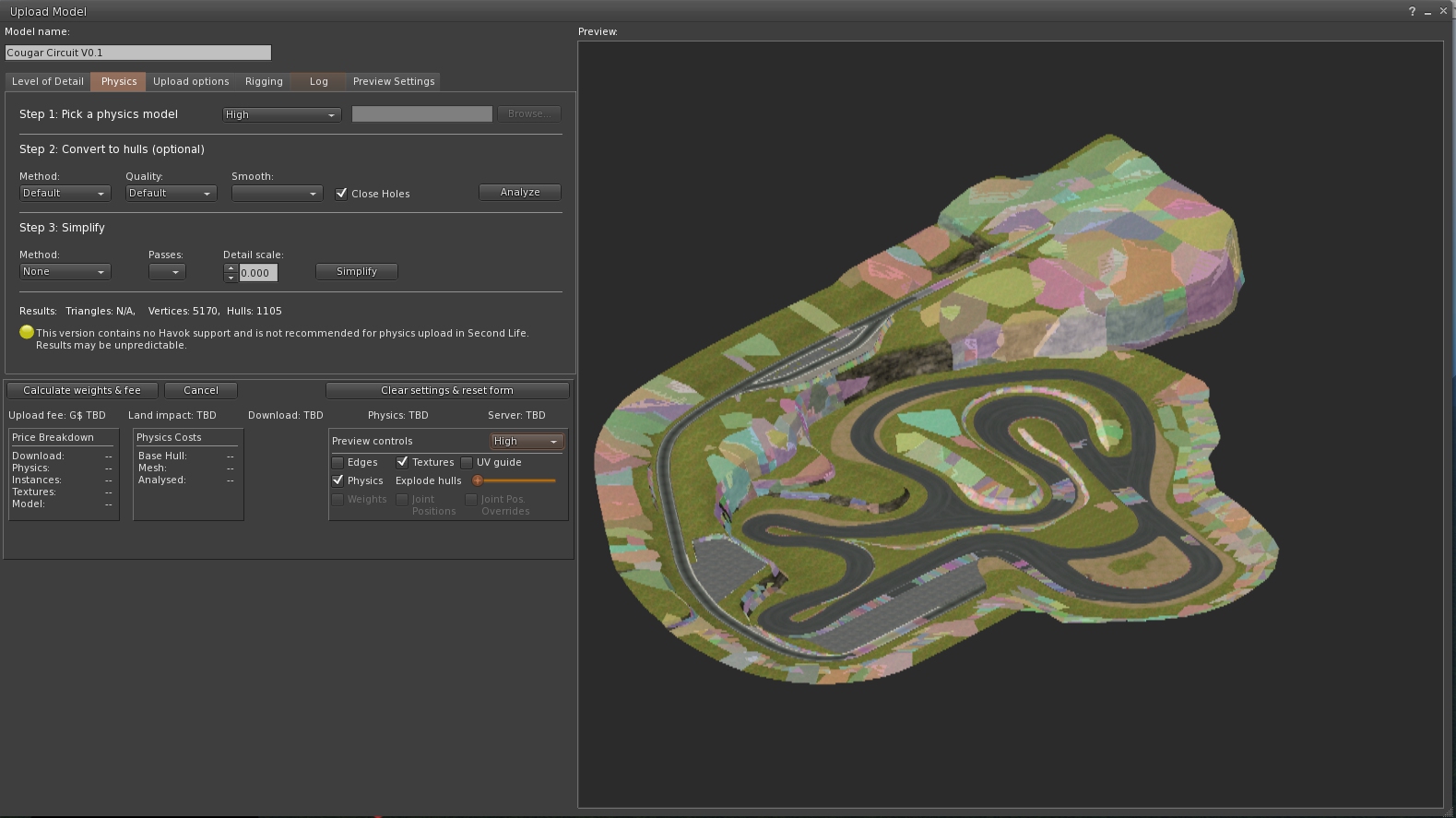
Task: Click the Detail scale value field
Action: click(x=258, y=273)
